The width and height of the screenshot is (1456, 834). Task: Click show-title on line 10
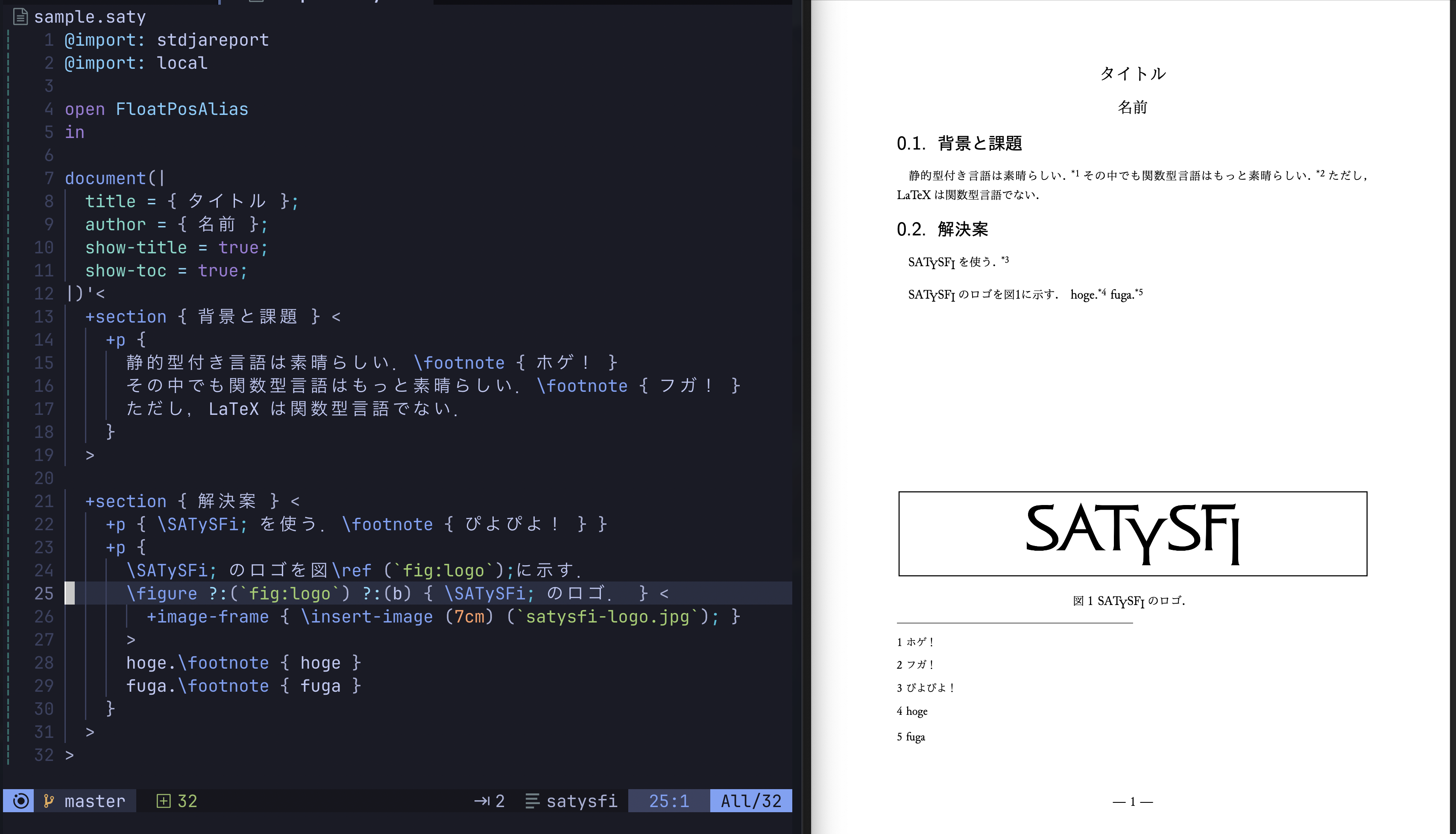click(x=136, y=247)
